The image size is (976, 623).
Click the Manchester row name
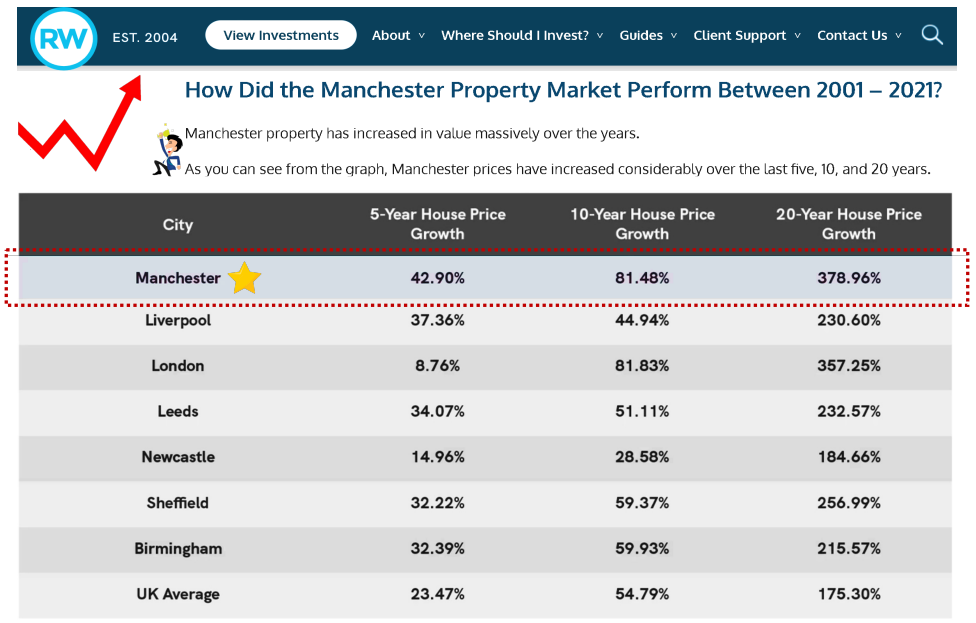178,278
